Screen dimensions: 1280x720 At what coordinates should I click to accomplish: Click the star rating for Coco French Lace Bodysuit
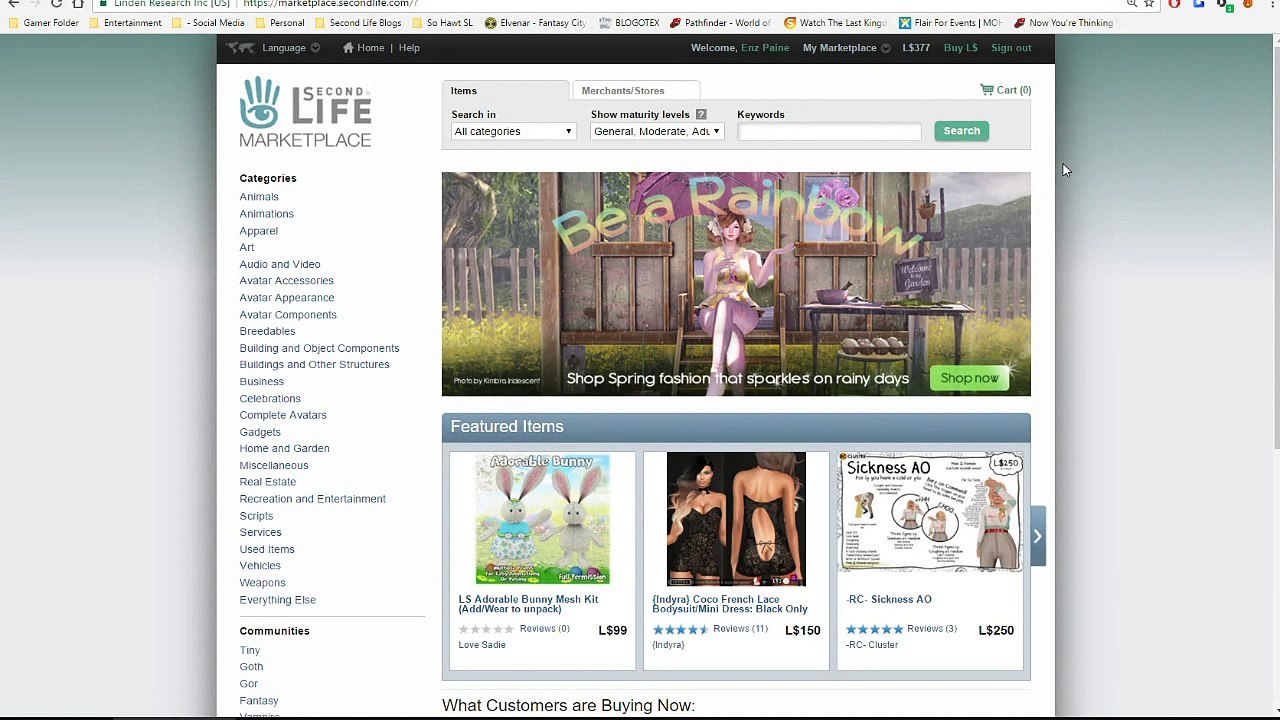(680, 630)
